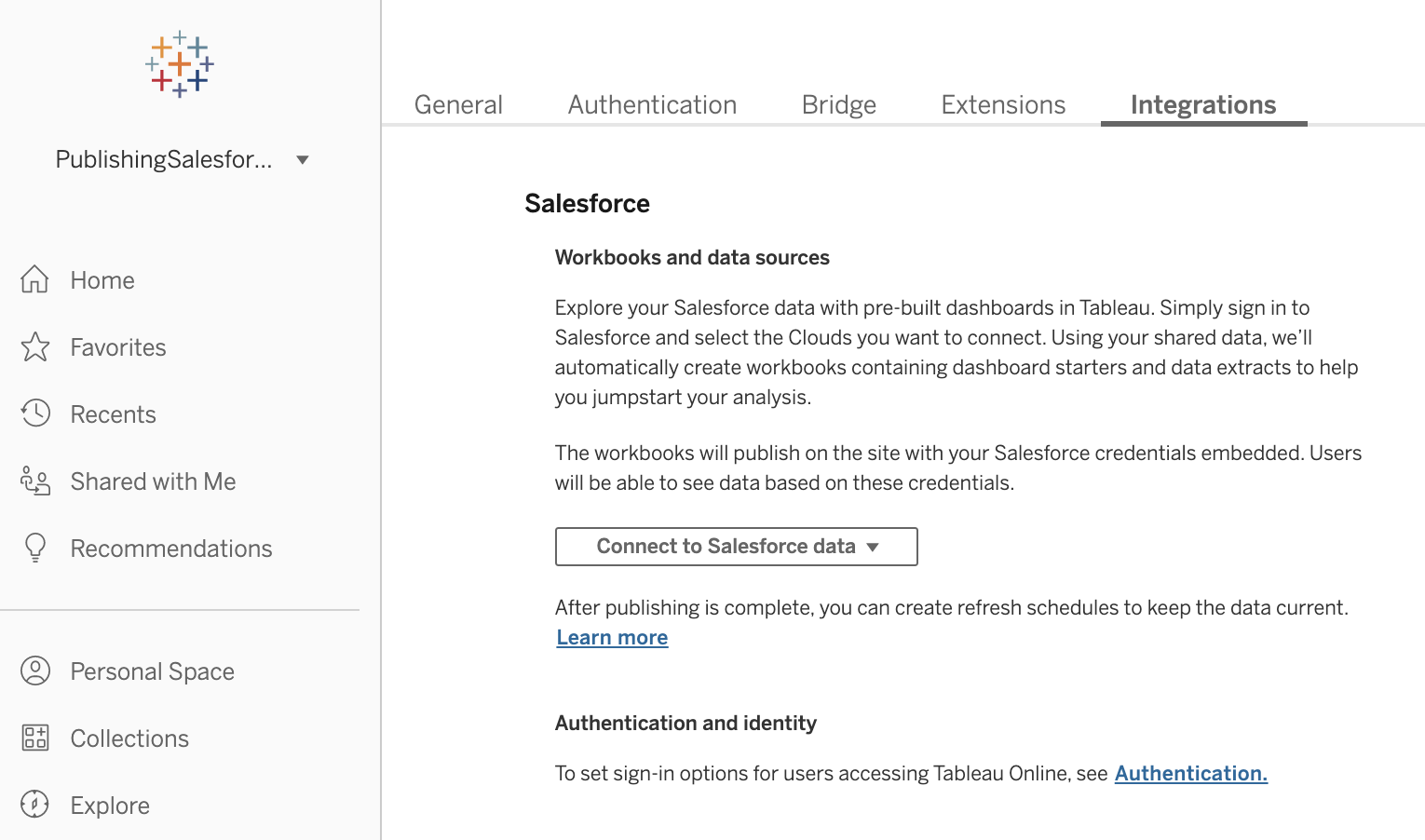Open the Authentication link in identity section
This screenshot has width=1425, height=840.
[x=1190, y=774]
